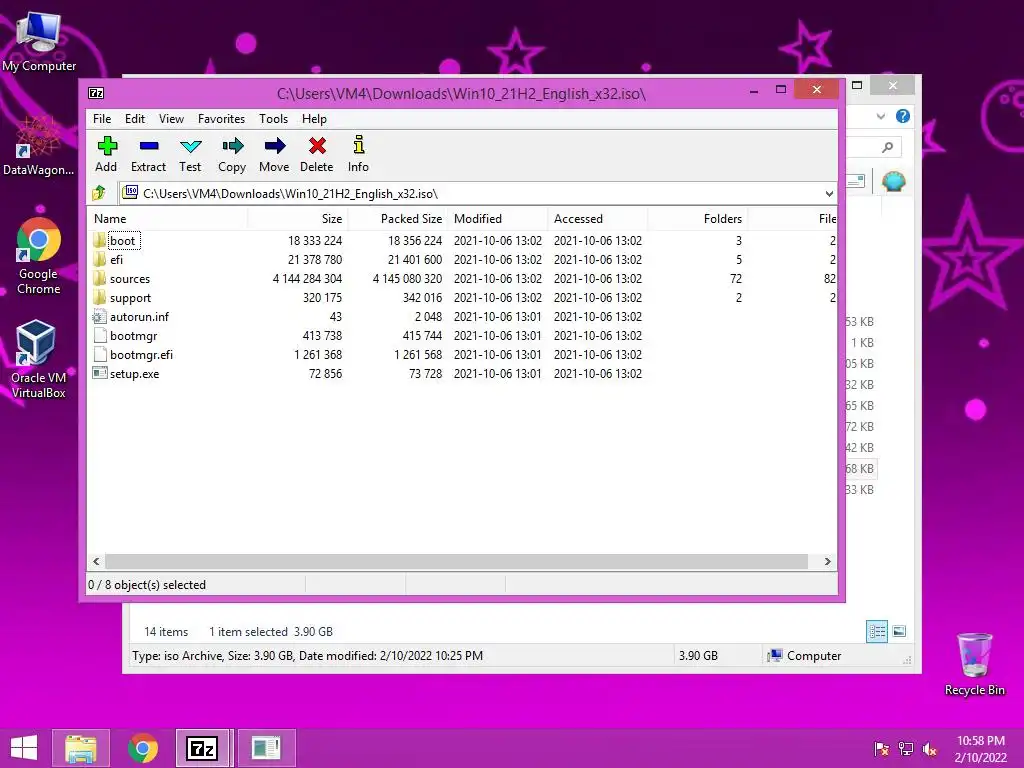Open Chrome from the taskbar

pyautogui.click(x=142, y=748)
